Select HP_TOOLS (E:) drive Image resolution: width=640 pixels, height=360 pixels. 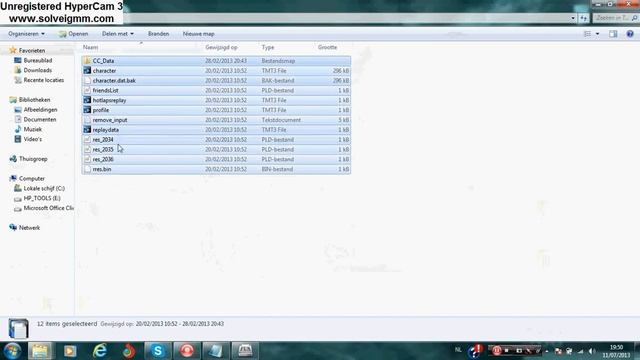pos(42,198)
